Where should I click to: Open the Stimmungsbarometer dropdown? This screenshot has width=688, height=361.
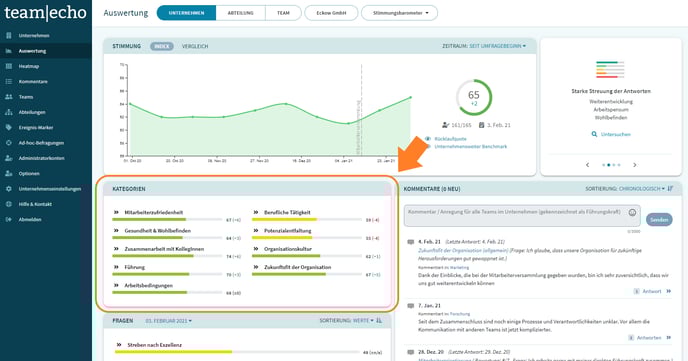399,13
